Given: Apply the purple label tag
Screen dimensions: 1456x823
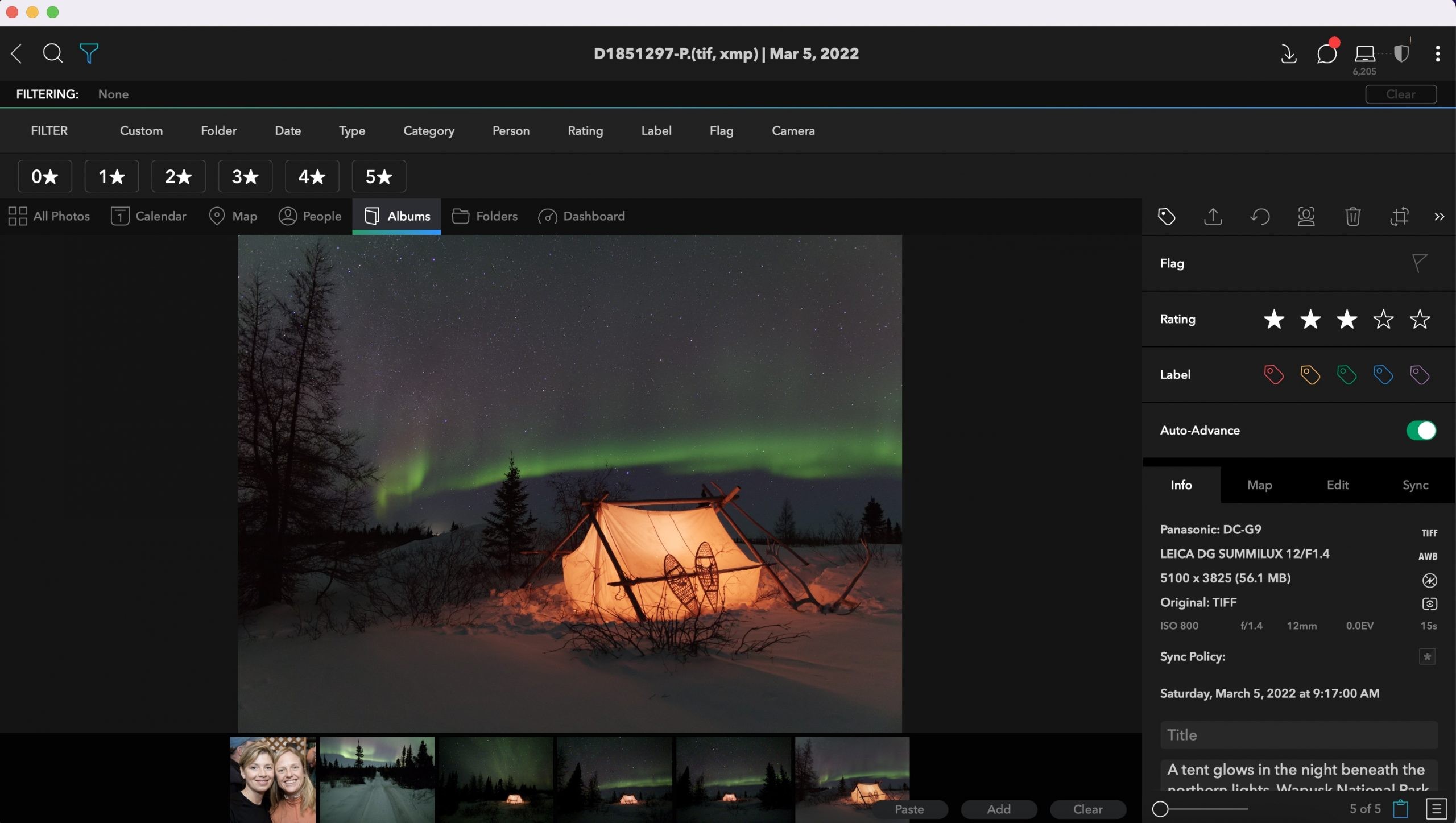Looking at the screenshot, I should (x=1419, y=375).
